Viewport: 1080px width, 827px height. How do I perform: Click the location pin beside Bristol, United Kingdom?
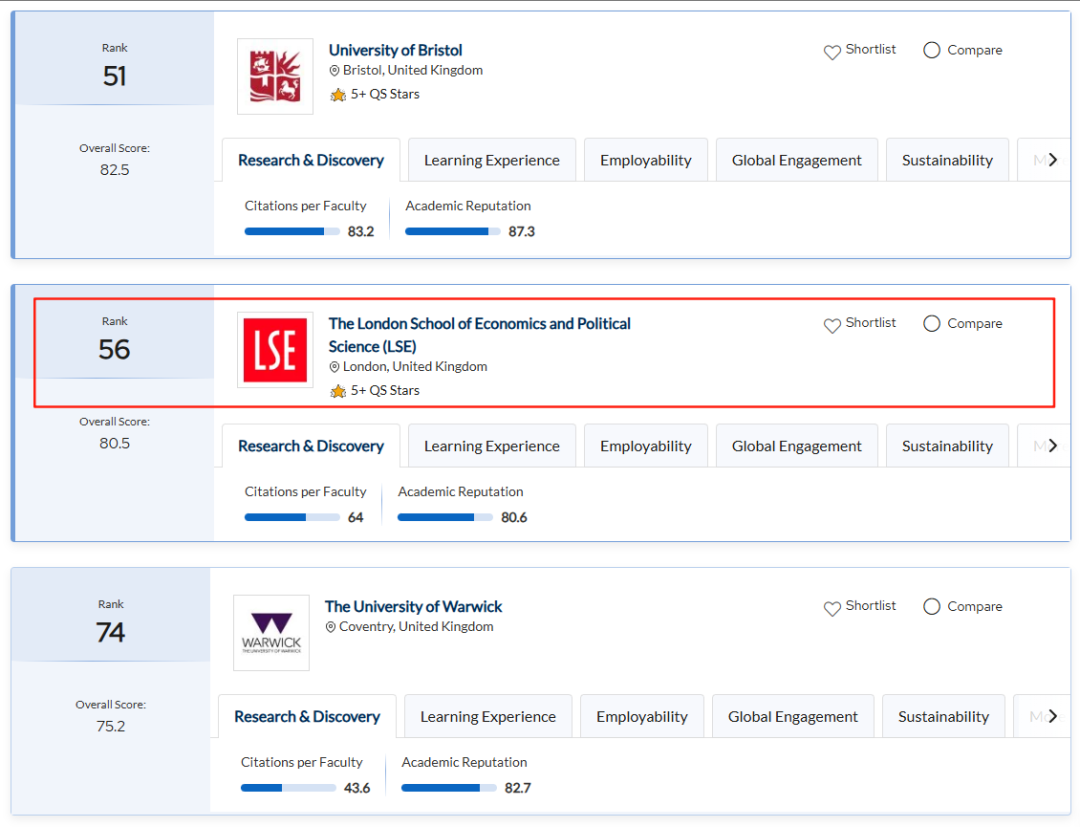tap(334, 70)
